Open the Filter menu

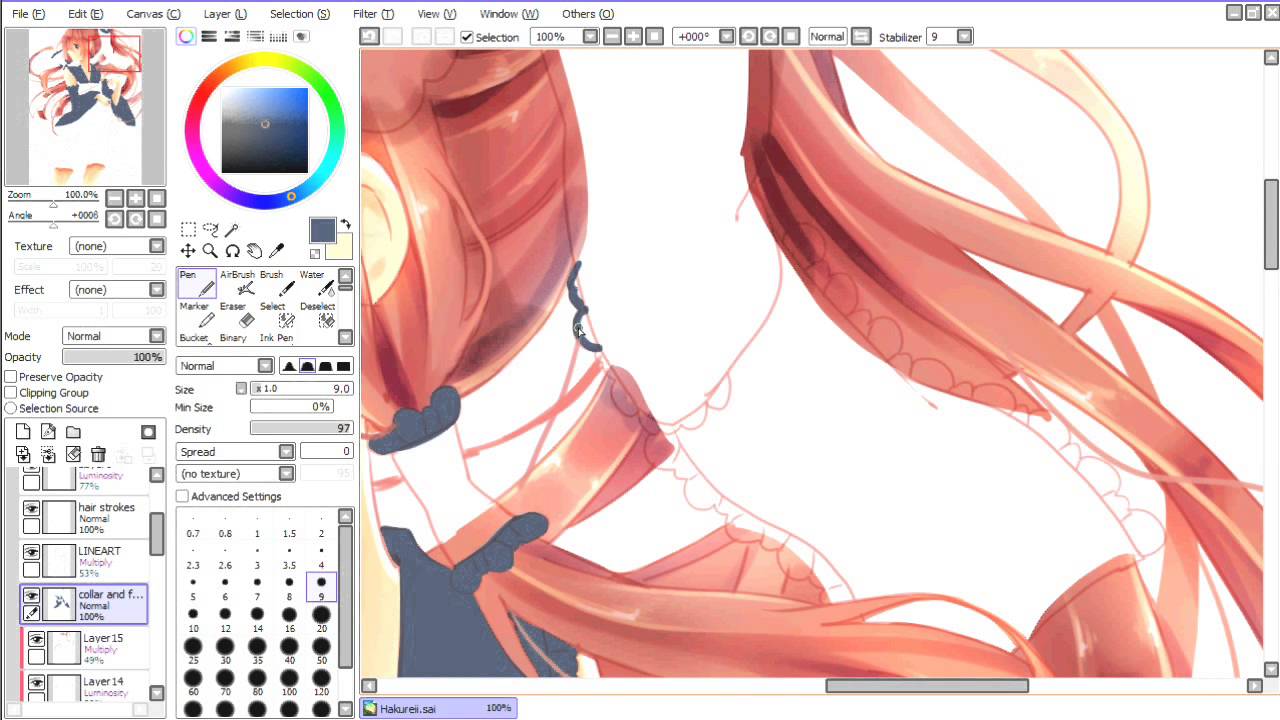pos(373,14)
